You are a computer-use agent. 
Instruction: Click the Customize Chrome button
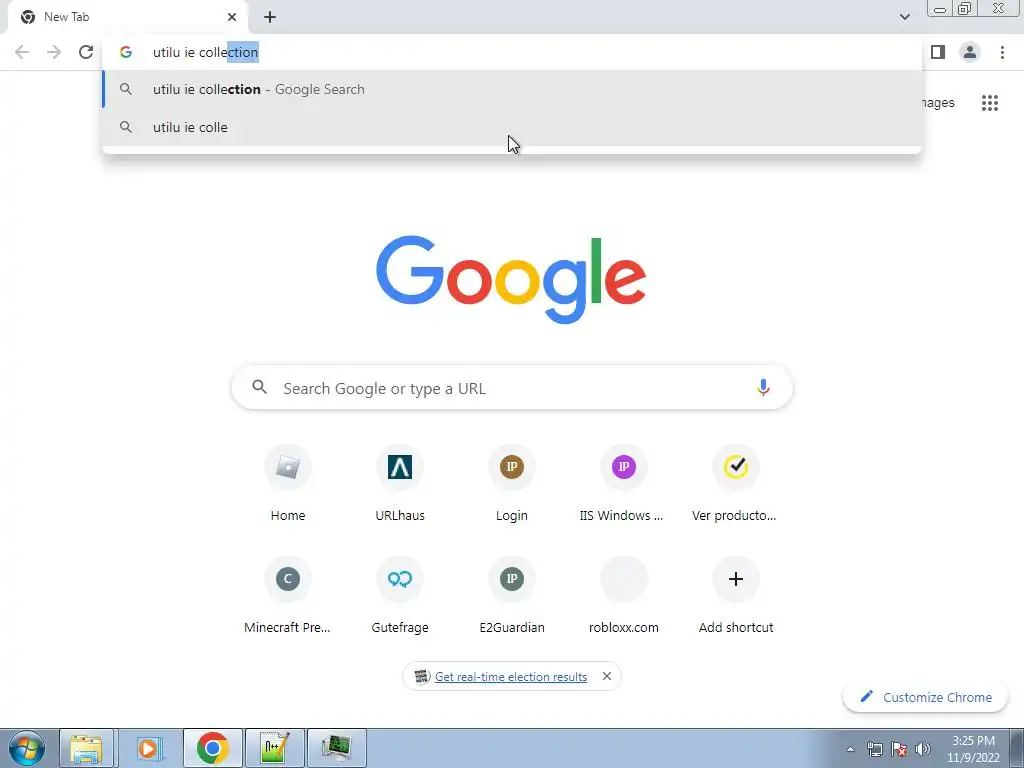point(926,697)
